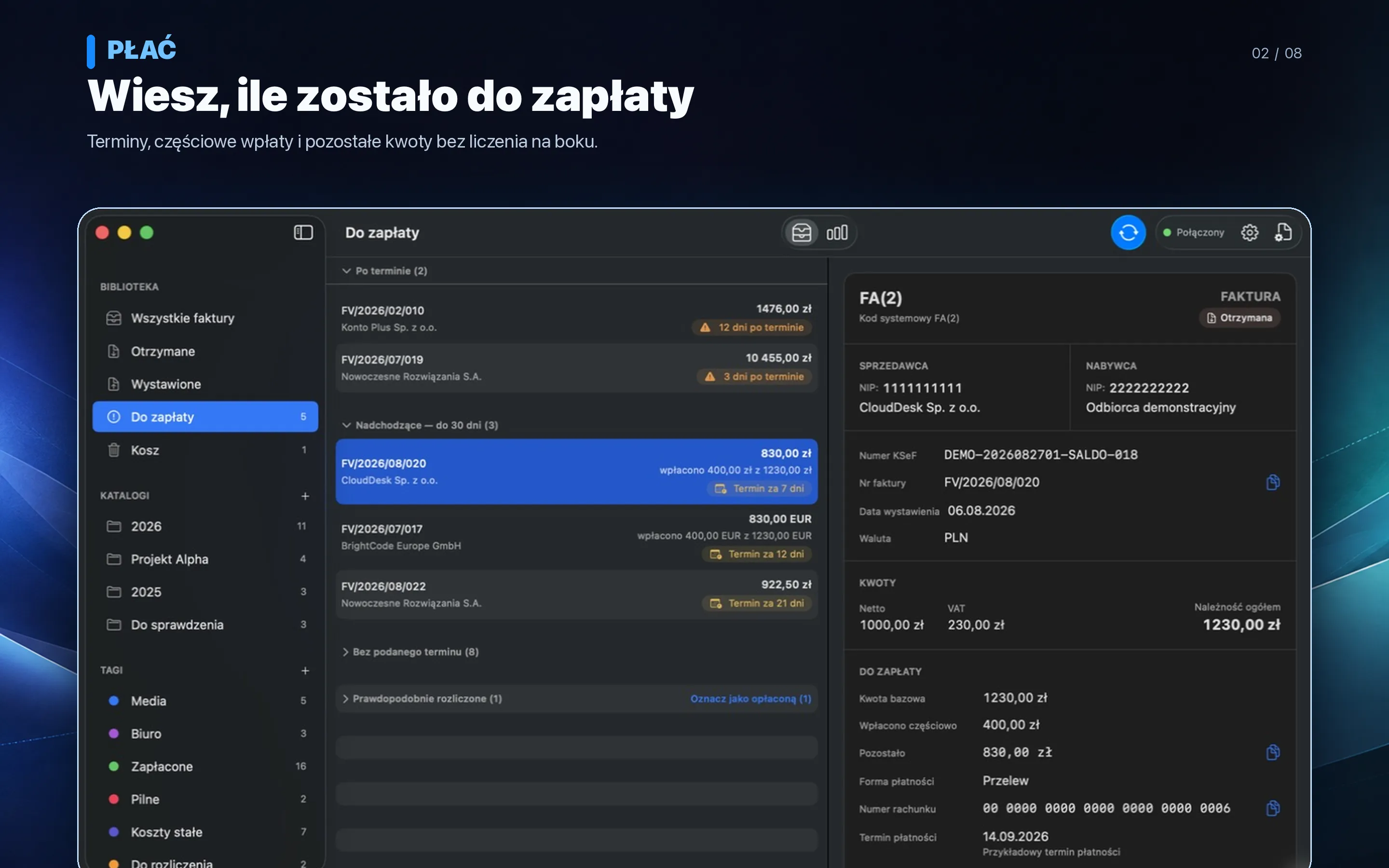Copy the bank account number
The height and width of the screenshot is (868, 1389).
(1272, 809)
